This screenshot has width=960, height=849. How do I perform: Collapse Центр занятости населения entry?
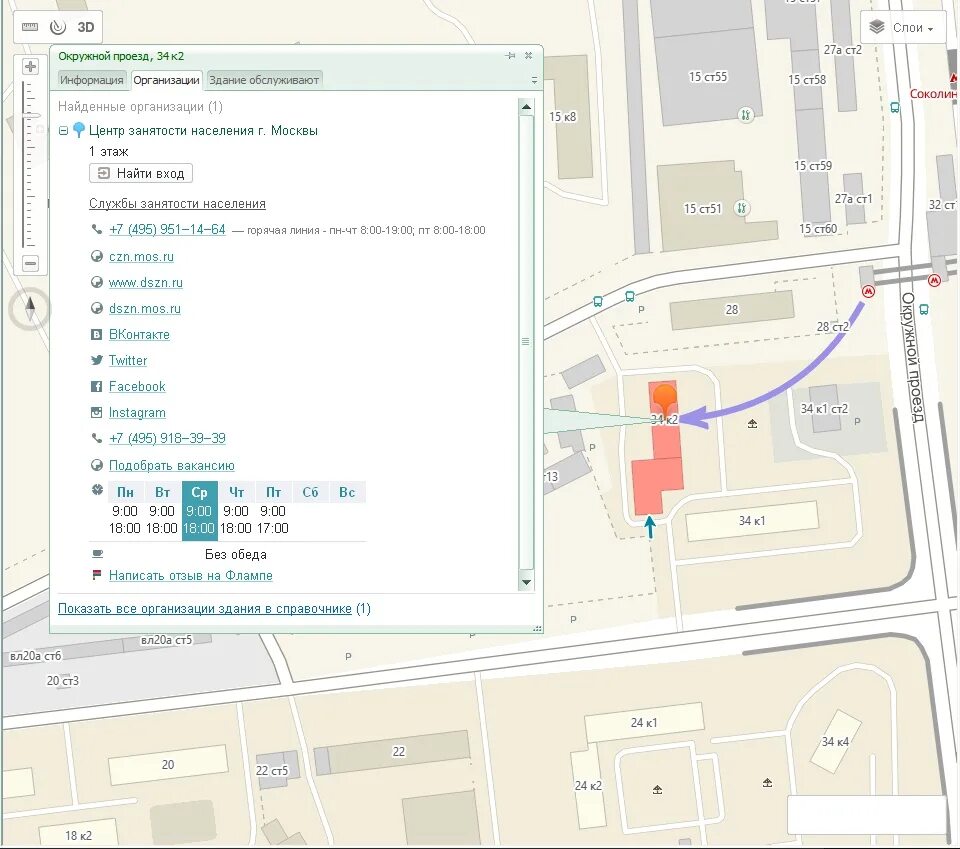point(63,130)
